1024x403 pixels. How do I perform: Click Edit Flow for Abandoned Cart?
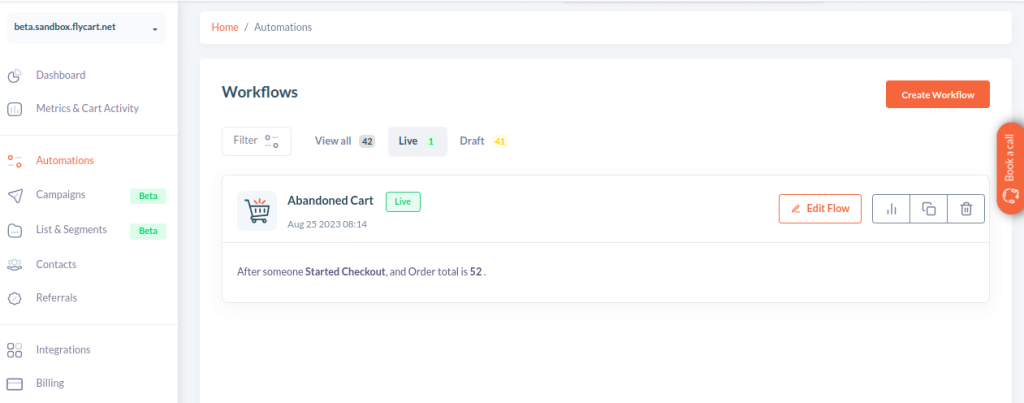pos(820,209)
